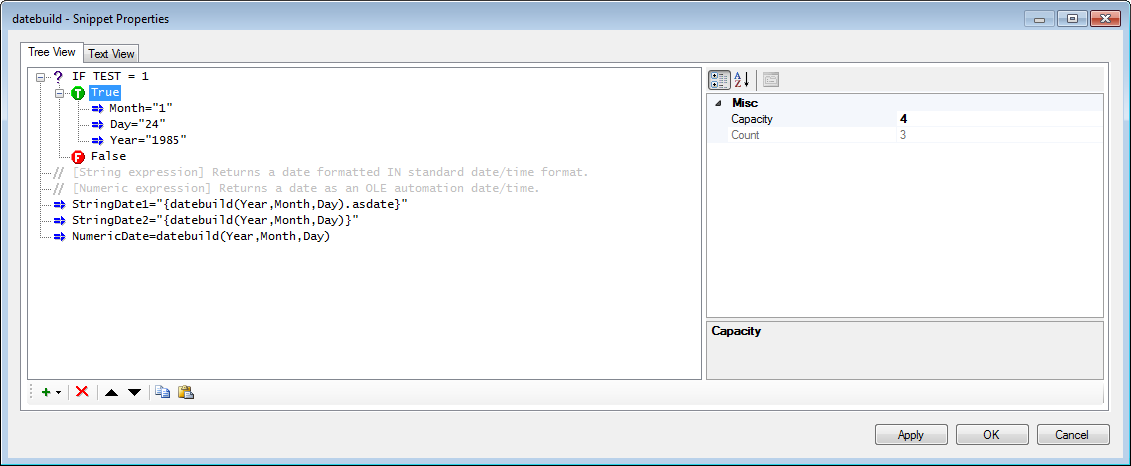Move item down with black down arrow
This screenshot has width=1131, height=466.
134,392
